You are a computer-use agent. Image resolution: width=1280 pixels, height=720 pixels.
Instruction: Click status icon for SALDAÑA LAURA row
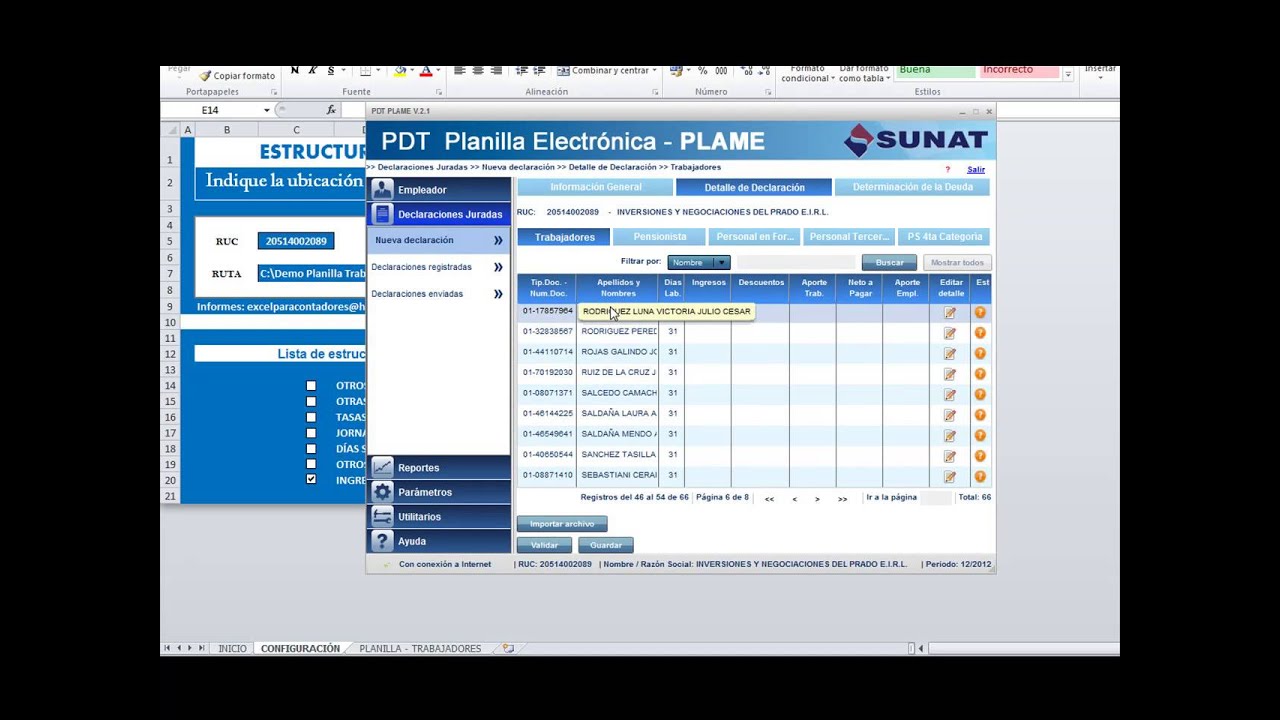[980, 415]
